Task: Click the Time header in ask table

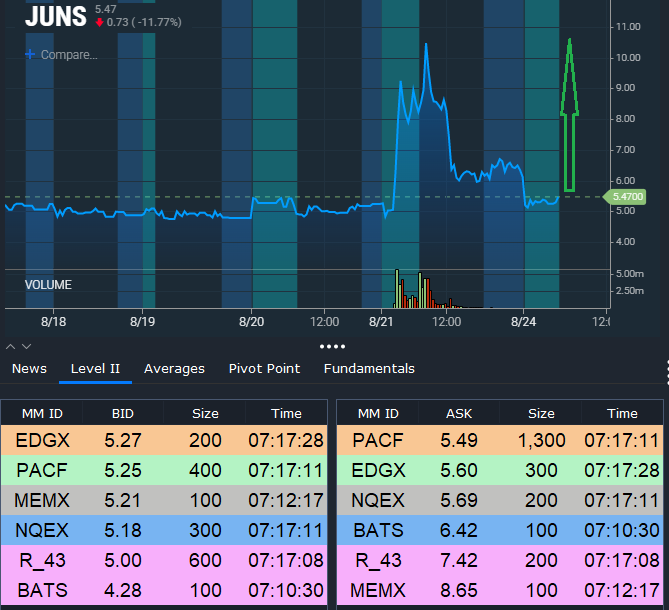Action: point(622,413)
